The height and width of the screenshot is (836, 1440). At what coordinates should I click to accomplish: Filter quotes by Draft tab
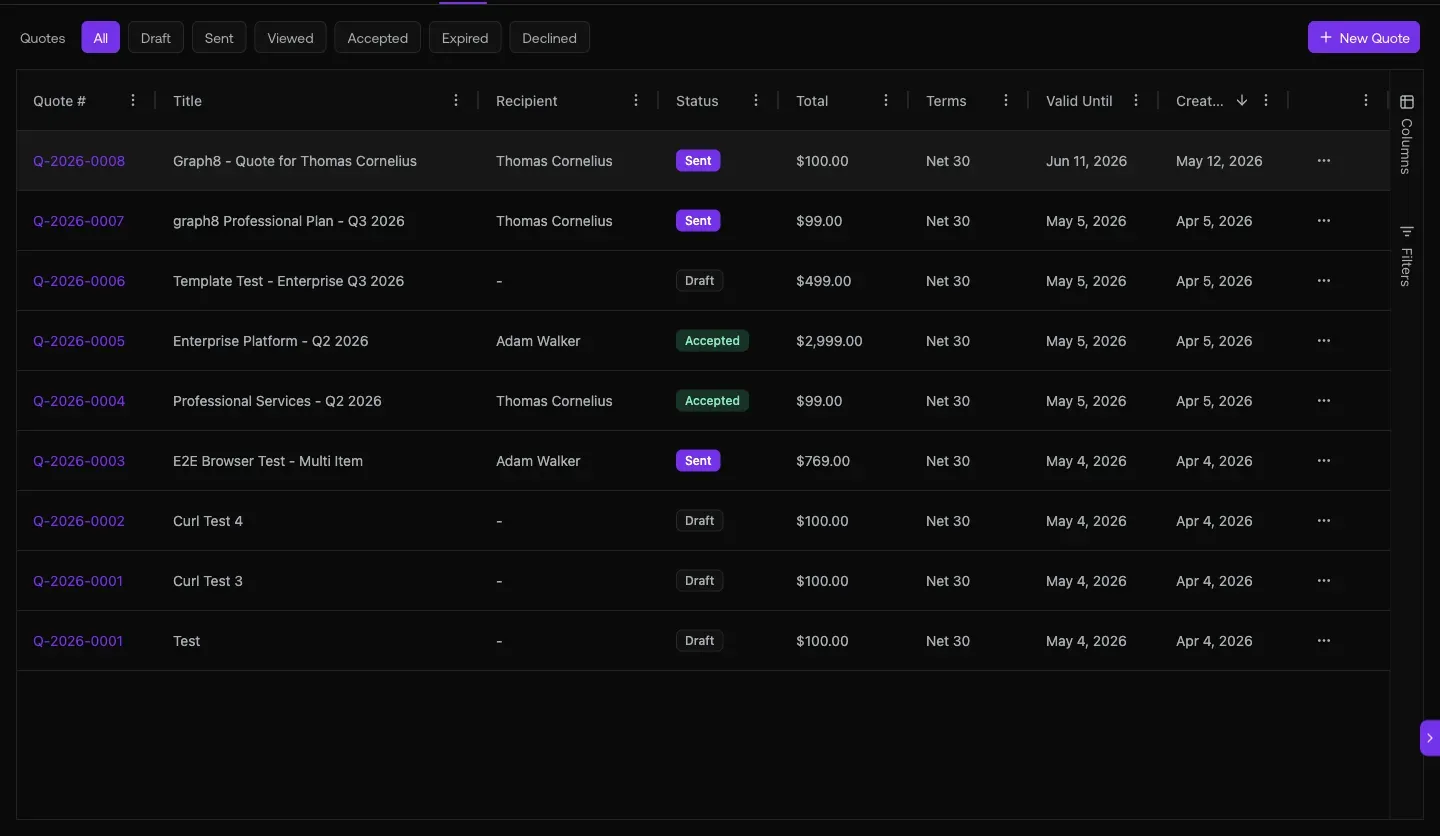pyautogui.click(x=156, y=38)
